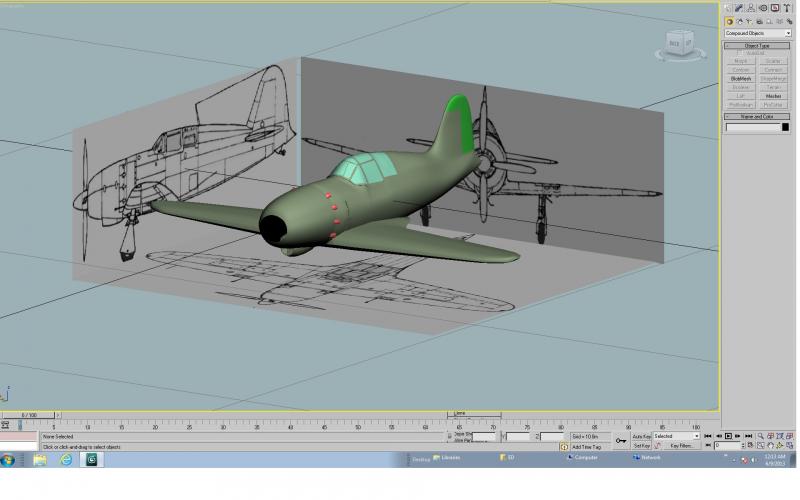Open Windows Explorer from the taskbar
Screen dimensions: 800x500
coord(40,460)
